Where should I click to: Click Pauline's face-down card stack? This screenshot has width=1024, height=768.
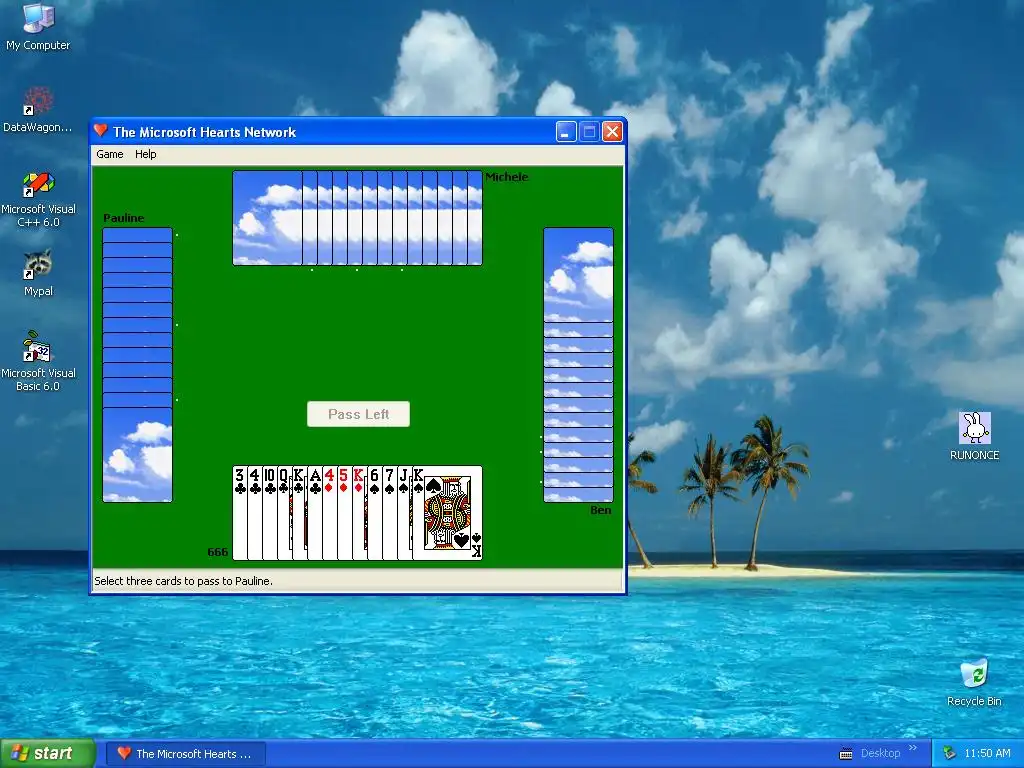pos(137,364)
